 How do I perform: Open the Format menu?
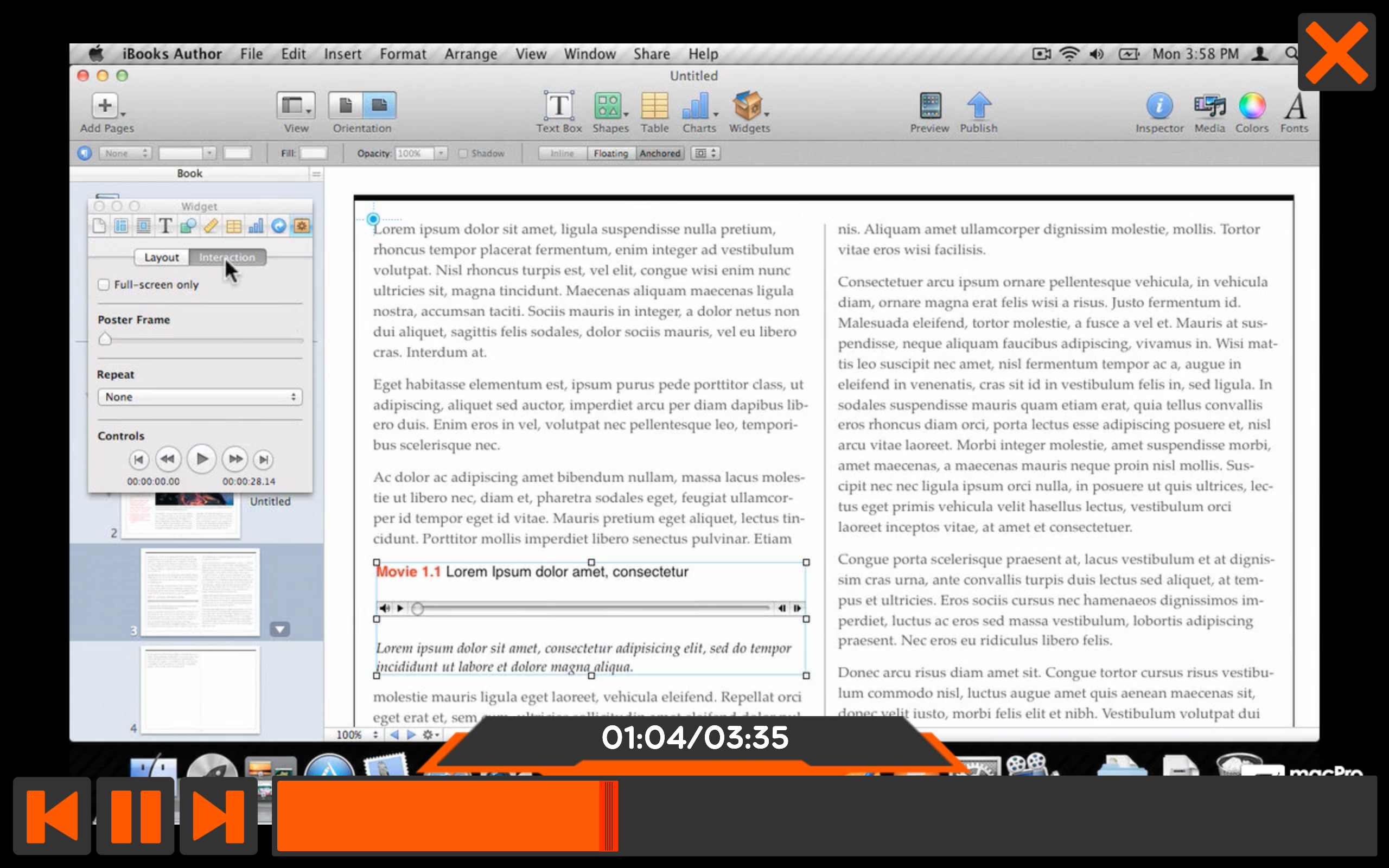click(403, 54)
